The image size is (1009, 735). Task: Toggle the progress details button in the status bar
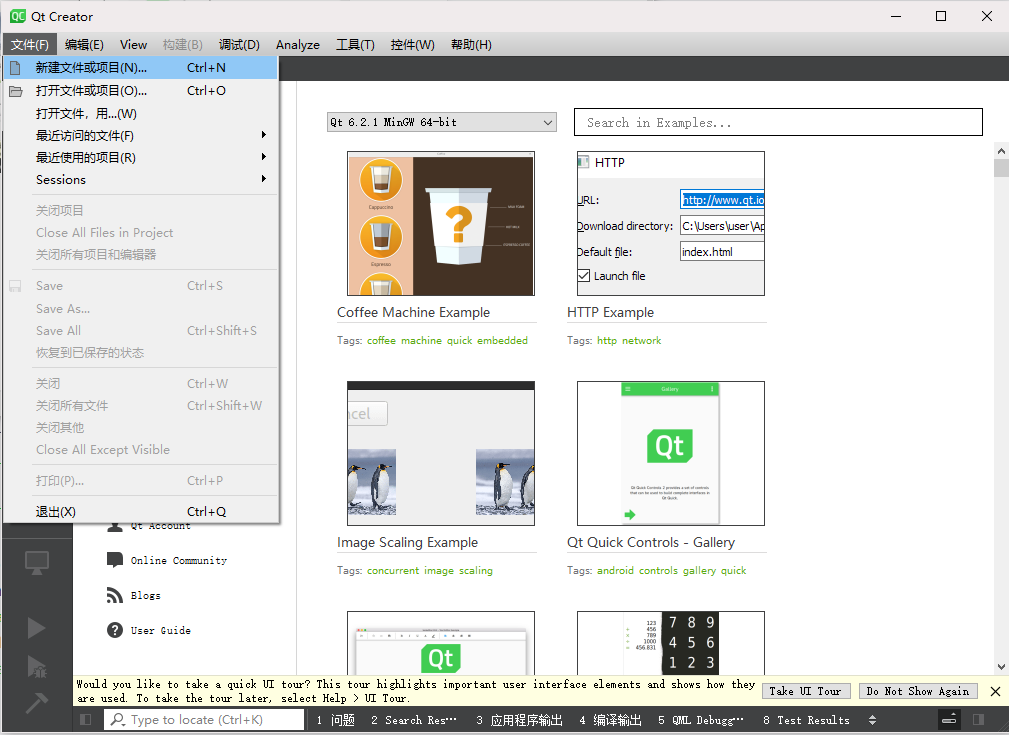[949, 720]
